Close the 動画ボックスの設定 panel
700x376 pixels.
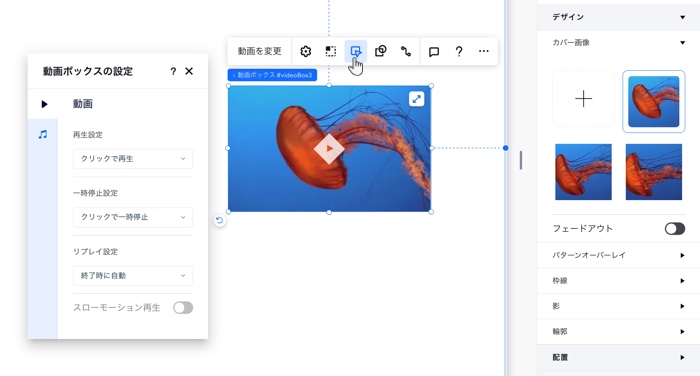click(x=189, y=71)
